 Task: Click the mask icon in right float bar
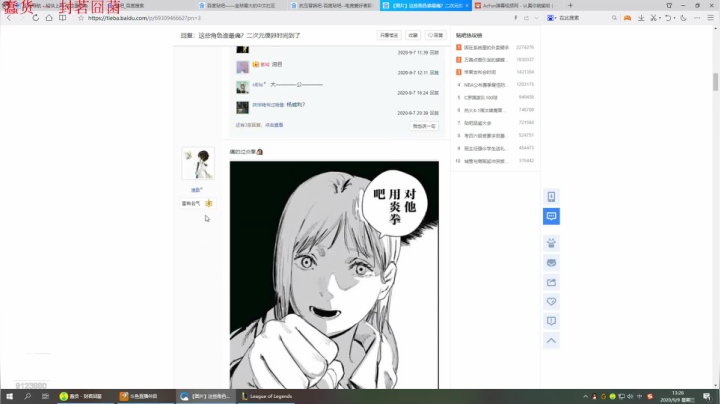(x=551, y=263)
